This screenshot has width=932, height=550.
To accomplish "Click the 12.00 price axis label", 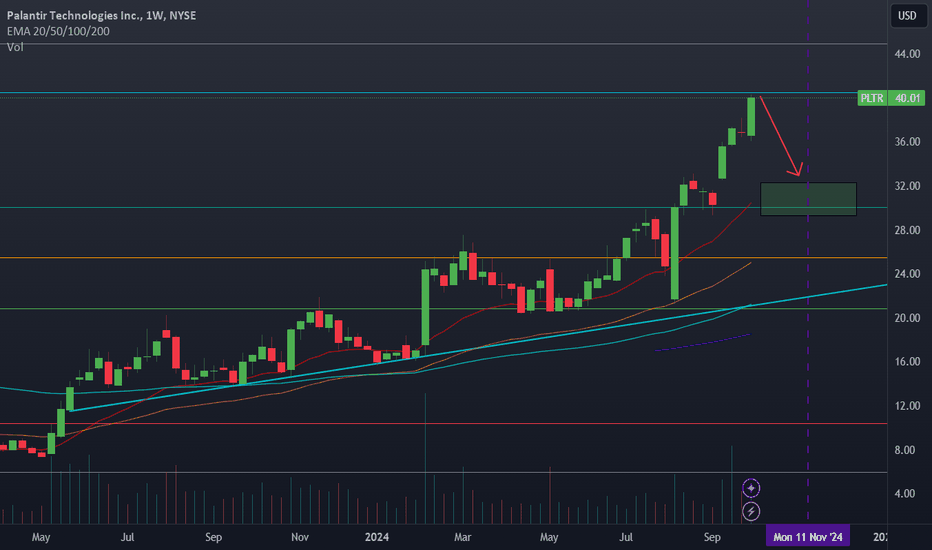I will click(907, 406).
